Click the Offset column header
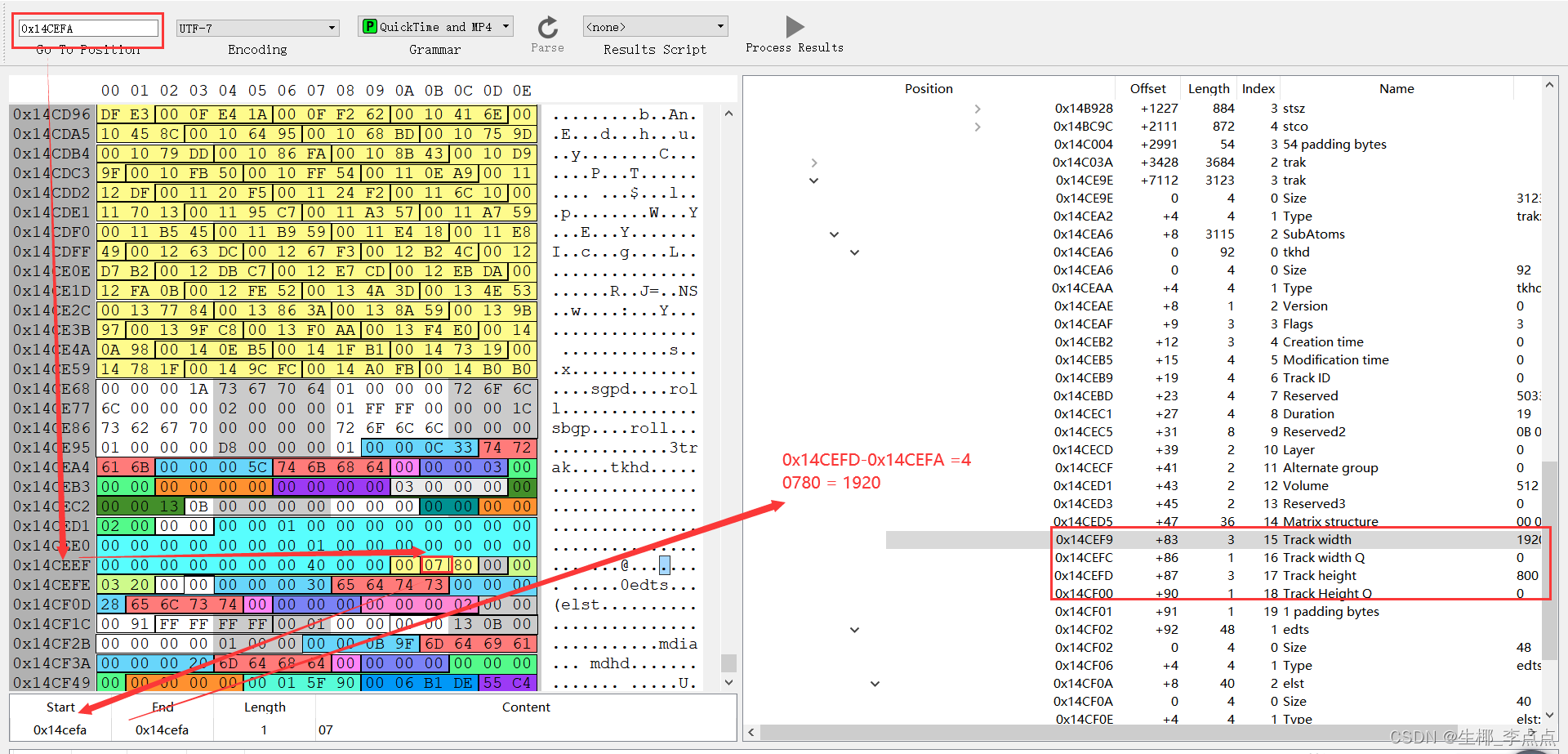Screen dimensions: 1568x754 click(x=1147, y=88)
